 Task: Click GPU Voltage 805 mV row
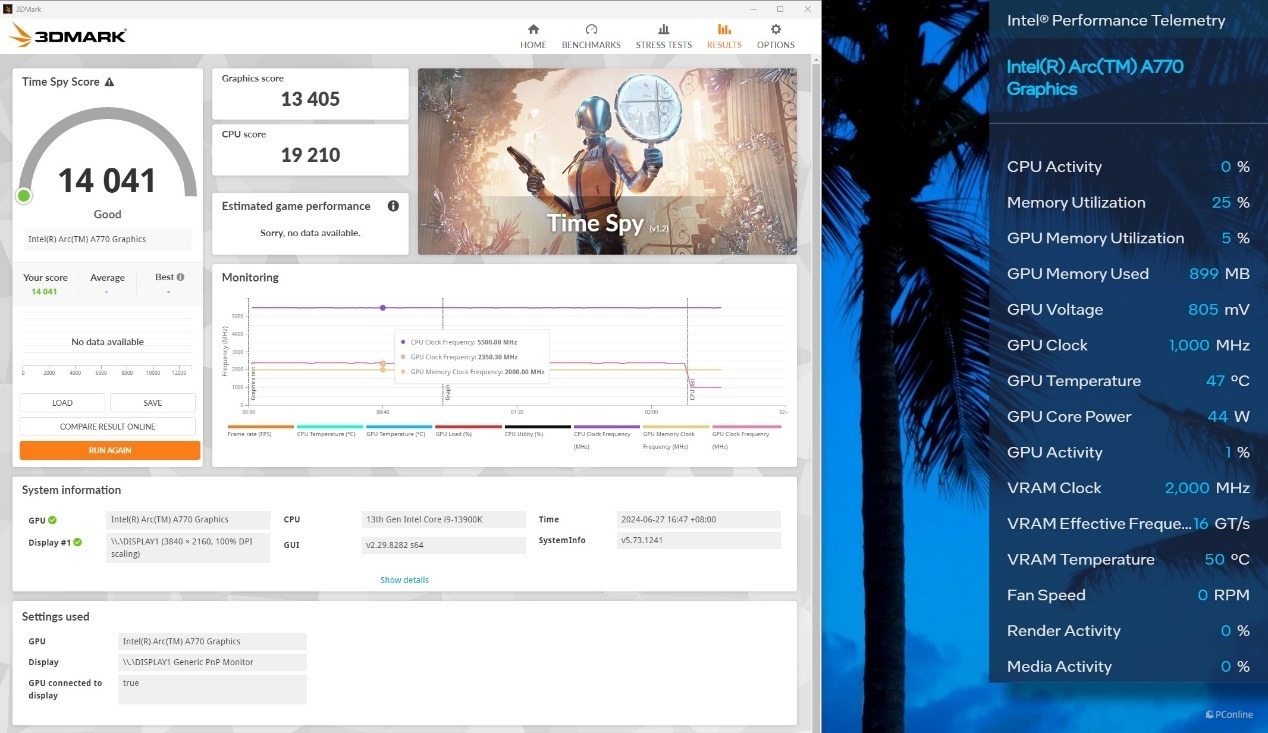pyautogui.click(x=1128, y=310)
